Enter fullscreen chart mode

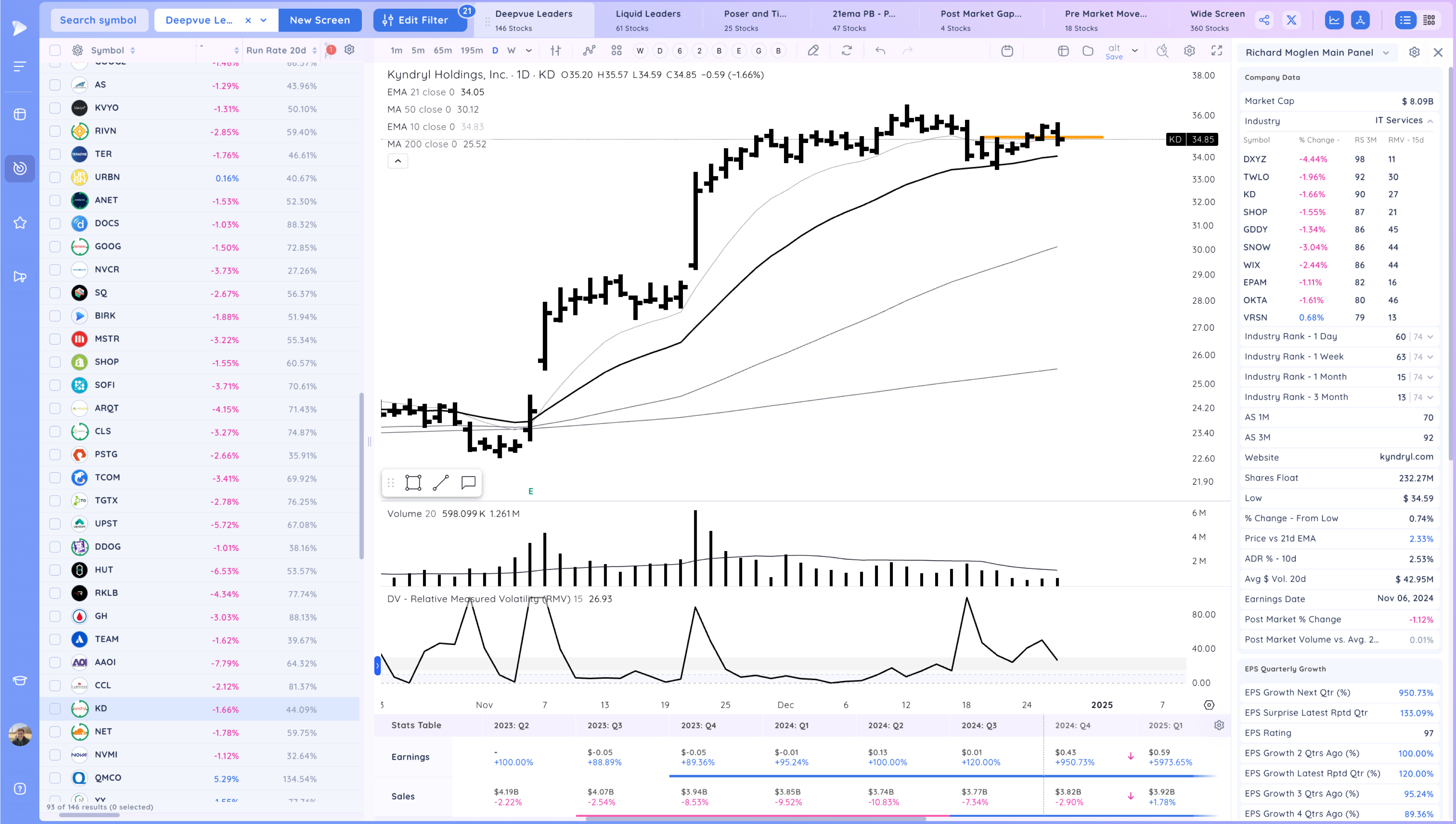pos(1216,50)
